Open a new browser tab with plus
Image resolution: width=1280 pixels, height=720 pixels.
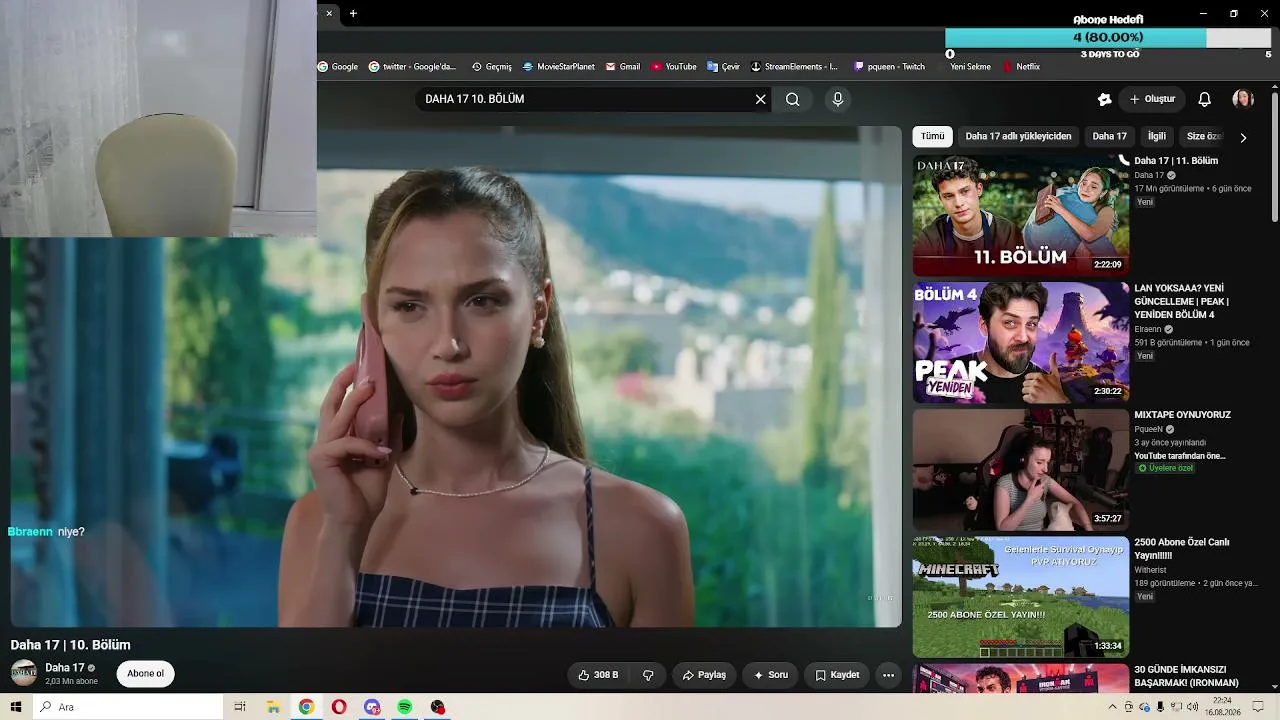tap(353, 13)
